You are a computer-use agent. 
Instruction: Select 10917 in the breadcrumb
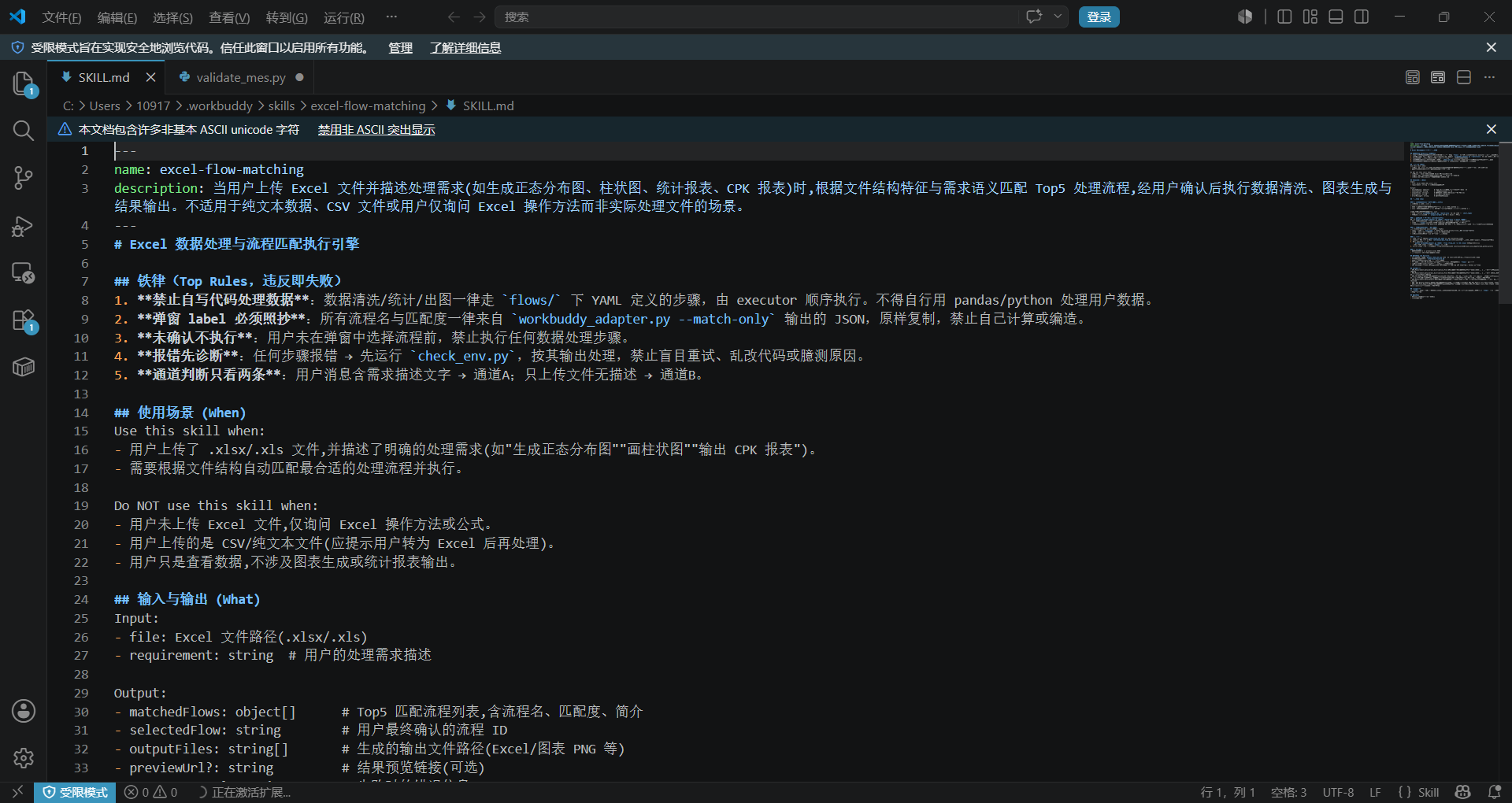pos(153,105)
